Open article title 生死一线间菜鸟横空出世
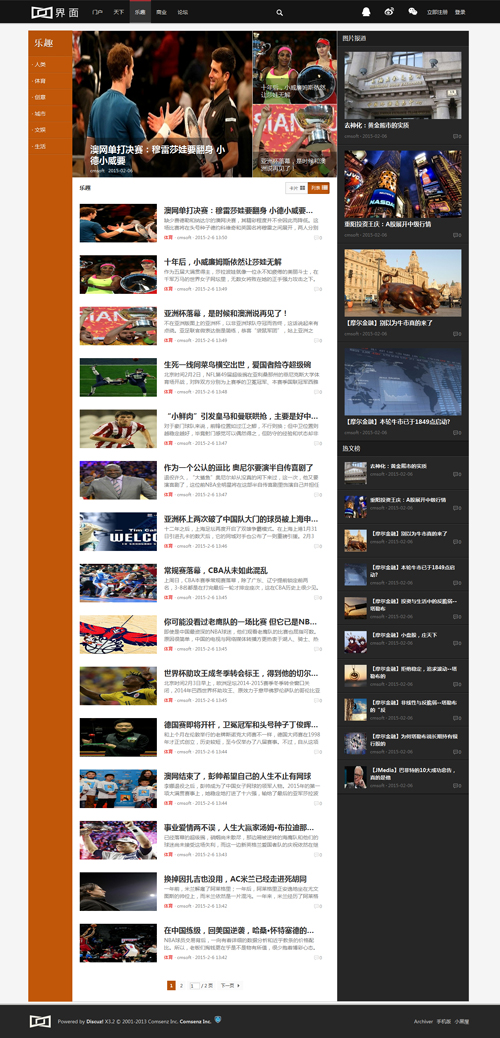 click(x=237, y=365)
